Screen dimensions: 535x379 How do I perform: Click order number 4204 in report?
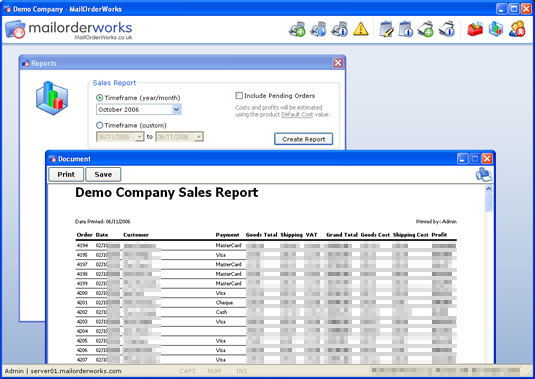point(82,331)
